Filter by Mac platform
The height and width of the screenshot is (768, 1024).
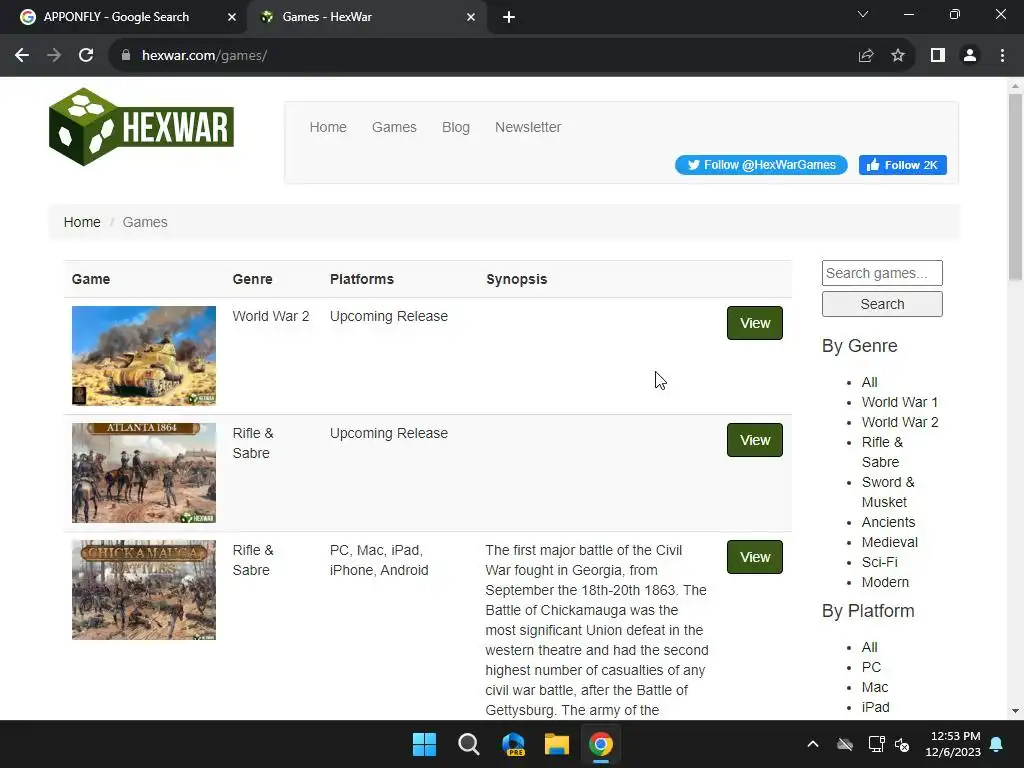(x=874, y=687)
